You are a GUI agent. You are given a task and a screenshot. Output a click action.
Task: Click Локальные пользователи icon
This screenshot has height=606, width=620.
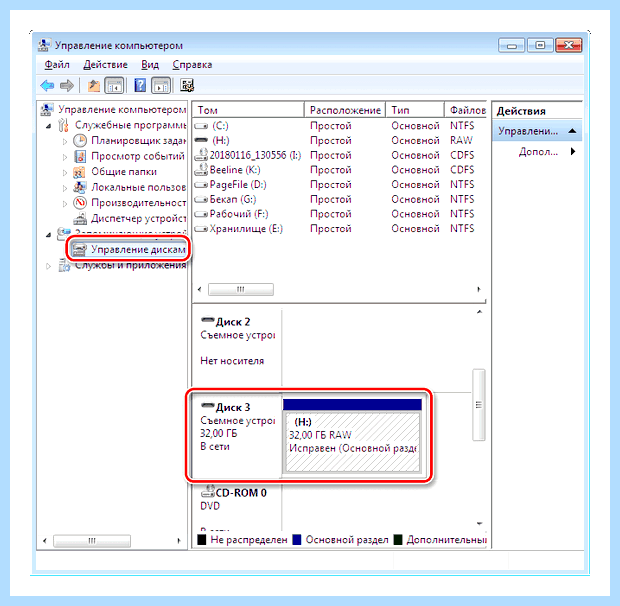[80, 187]
